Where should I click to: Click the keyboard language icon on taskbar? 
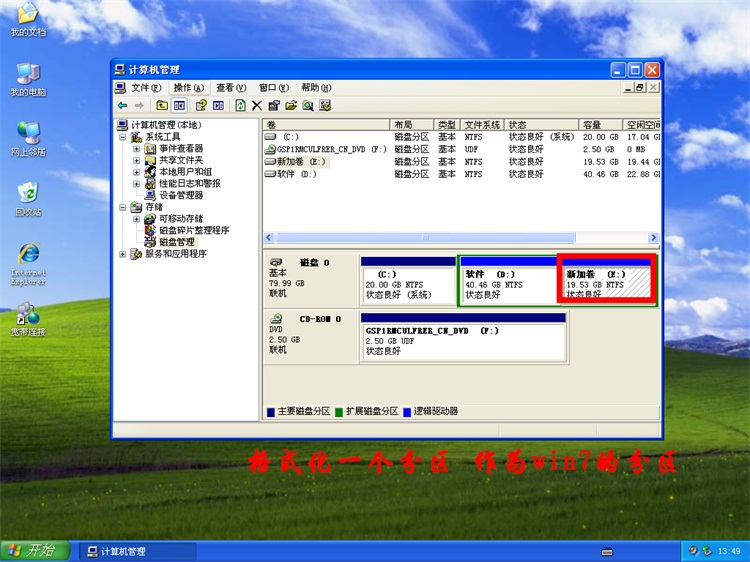[607, 552]
